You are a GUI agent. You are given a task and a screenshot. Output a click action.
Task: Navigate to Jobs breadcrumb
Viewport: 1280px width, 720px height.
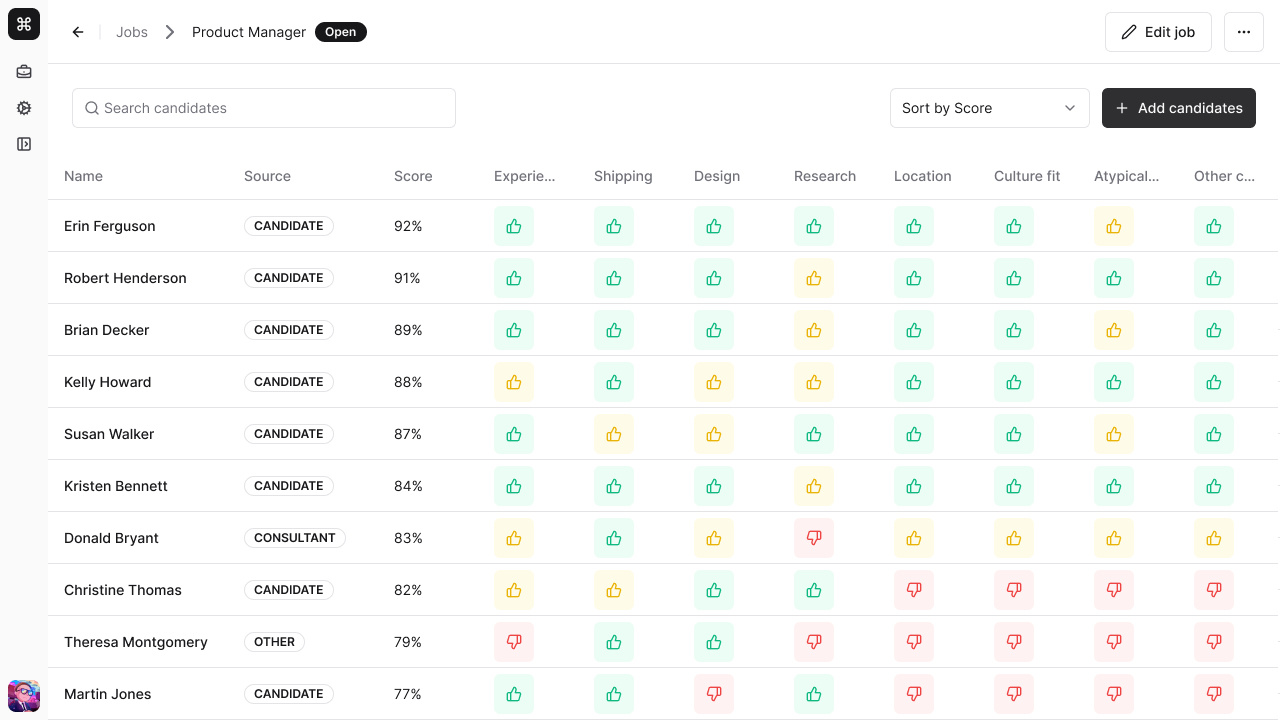[132, 32]
